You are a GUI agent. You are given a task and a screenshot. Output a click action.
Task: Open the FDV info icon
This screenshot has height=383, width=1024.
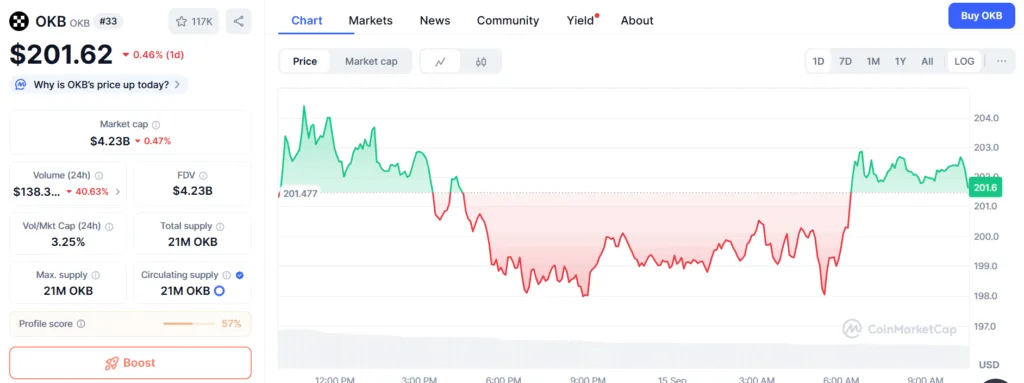tap(203, 176)
